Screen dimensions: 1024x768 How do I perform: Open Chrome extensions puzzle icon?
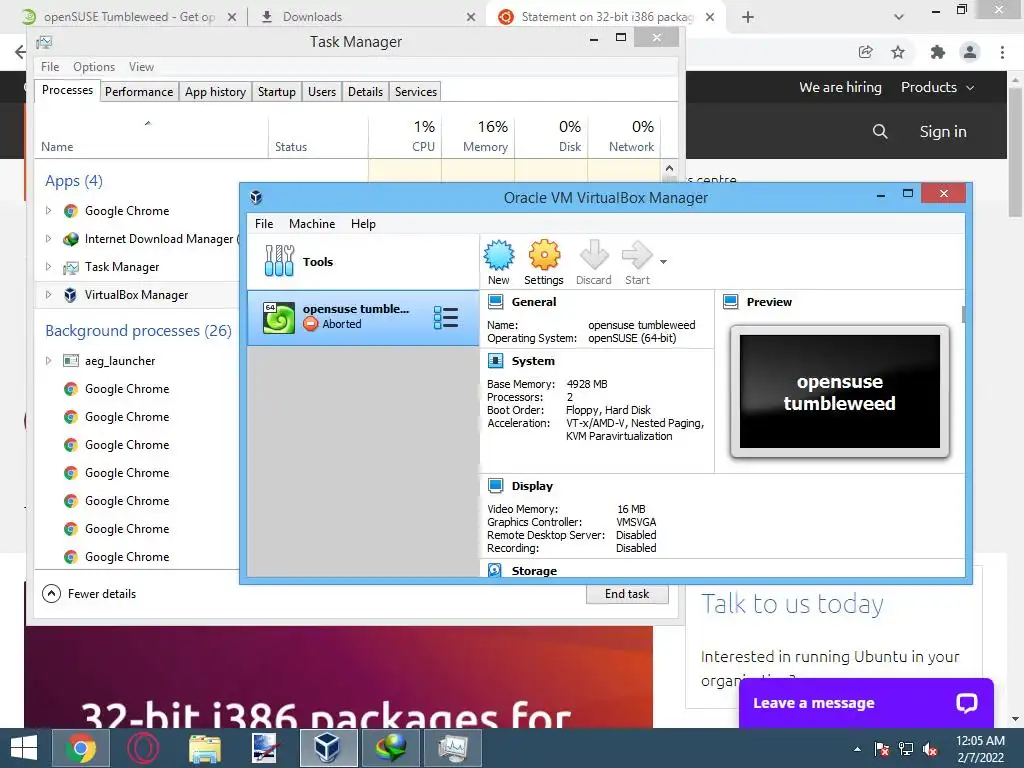tap(937, 52)
